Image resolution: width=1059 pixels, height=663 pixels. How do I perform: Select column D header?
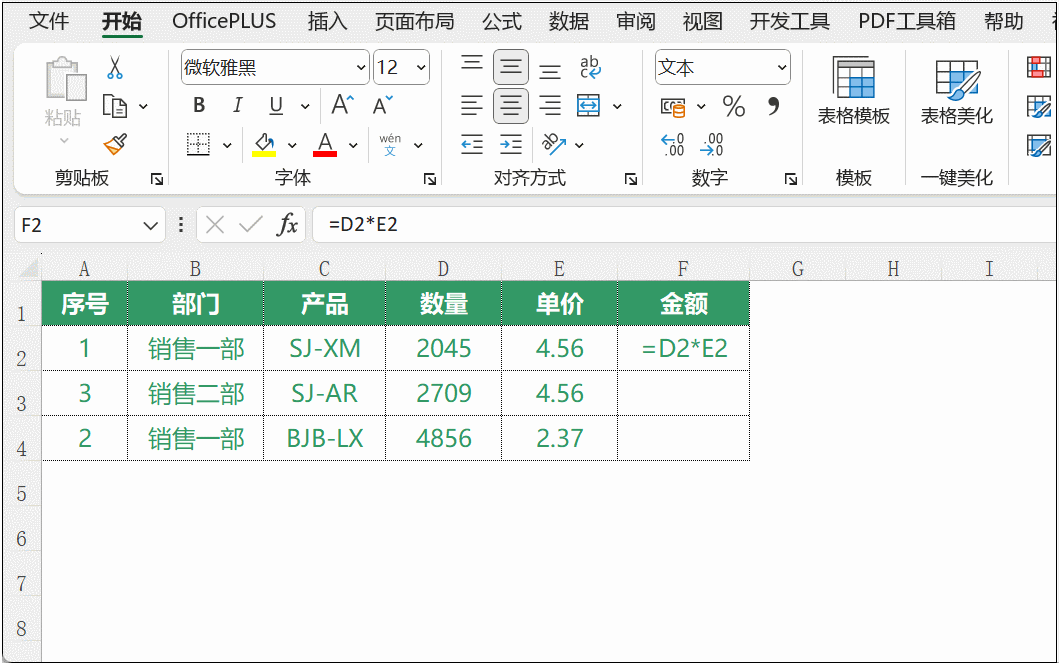coord(443,269)
